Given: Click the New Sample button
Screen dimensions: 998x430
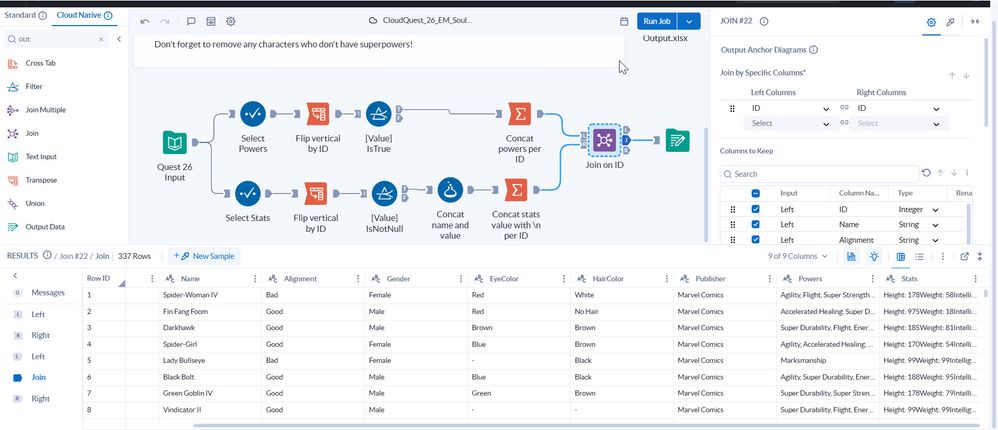Looking at the screenshot, I should coord(204,256).
